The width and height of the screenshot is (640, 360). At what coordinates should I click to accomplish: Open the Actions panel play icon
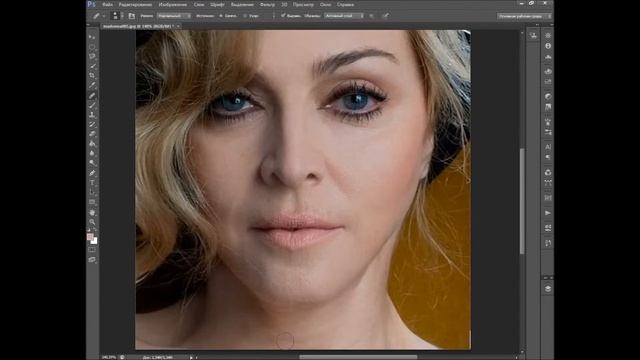(548, 213)
